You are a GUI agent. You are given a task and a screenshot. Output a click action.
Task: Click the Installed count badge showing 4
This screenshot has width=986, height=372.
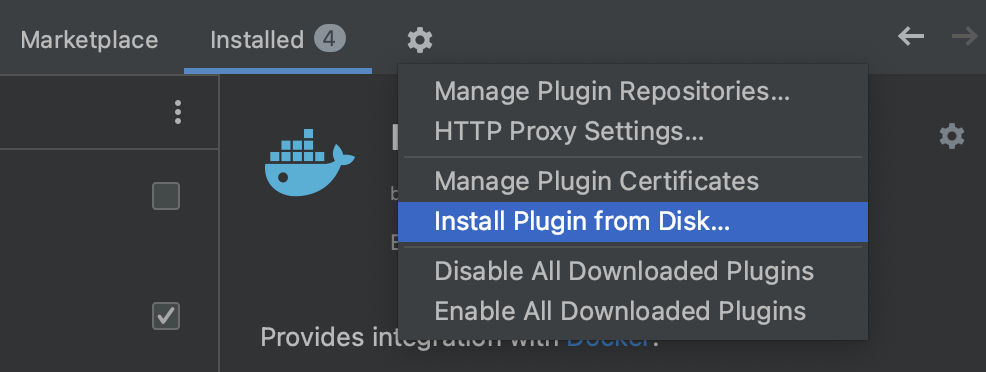(x=330, y=40)
